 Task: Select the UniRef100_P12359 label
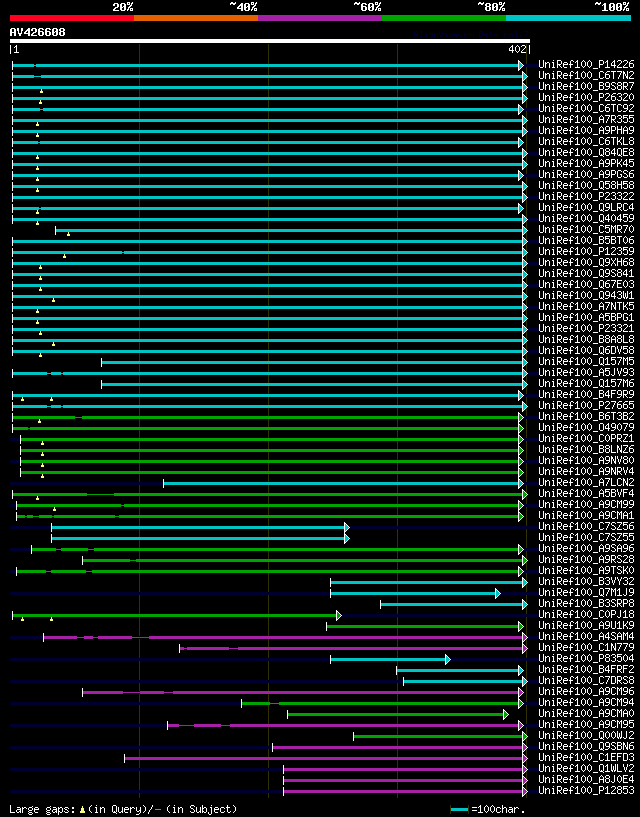pos(586,252)
